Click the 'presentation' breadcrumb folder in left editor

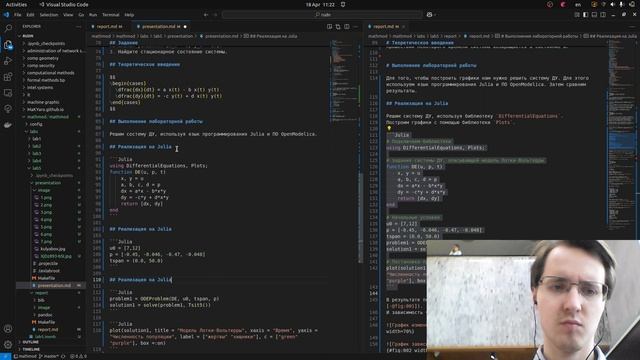click(180, 36)
